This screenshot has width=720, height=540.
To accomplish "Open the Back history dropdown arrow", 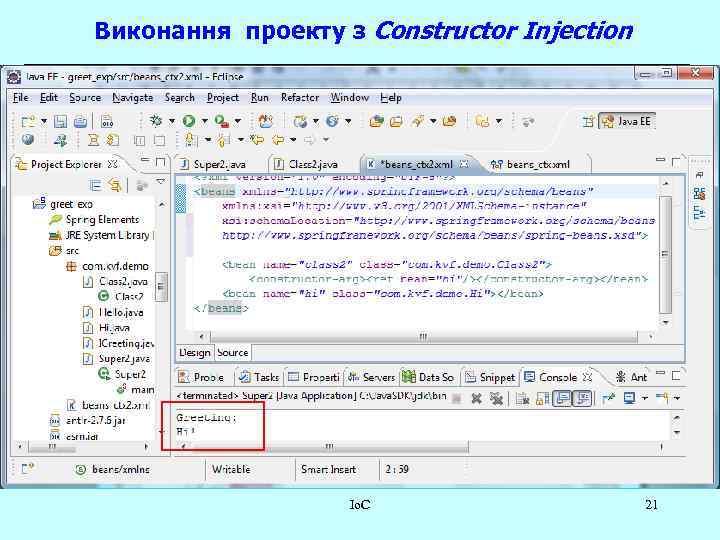I will coord(293,140).
